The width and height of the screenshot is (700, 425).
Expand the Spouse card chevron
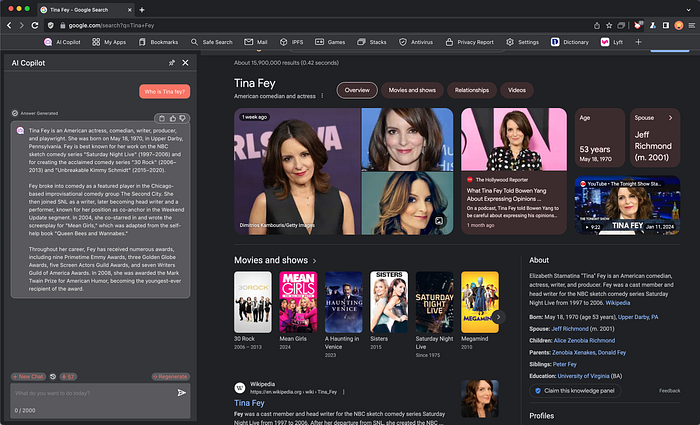tap(670, 118)
